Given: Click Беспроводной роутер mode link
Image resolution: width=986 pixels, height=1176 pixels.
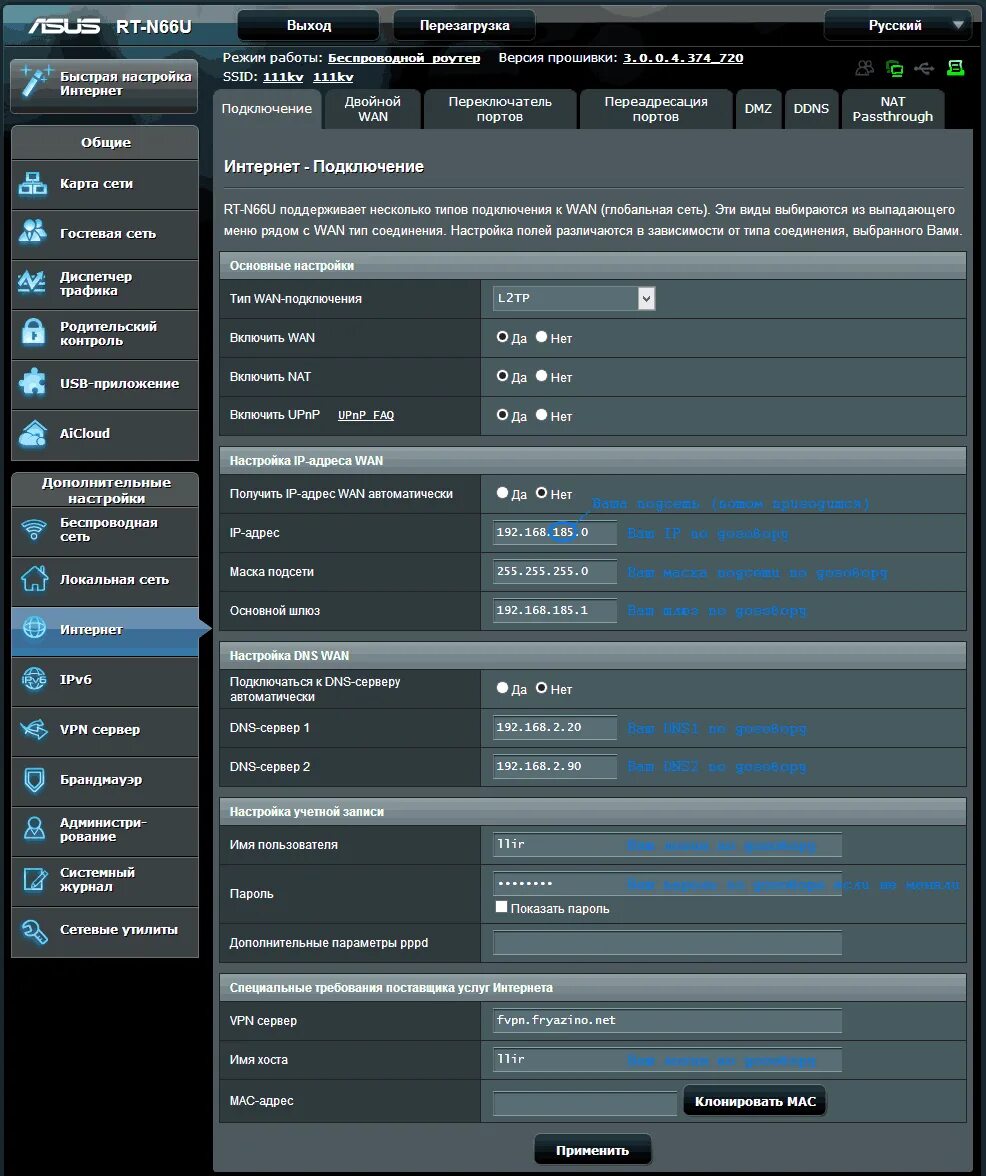Looking at the screenshot, I should (404, 58).
